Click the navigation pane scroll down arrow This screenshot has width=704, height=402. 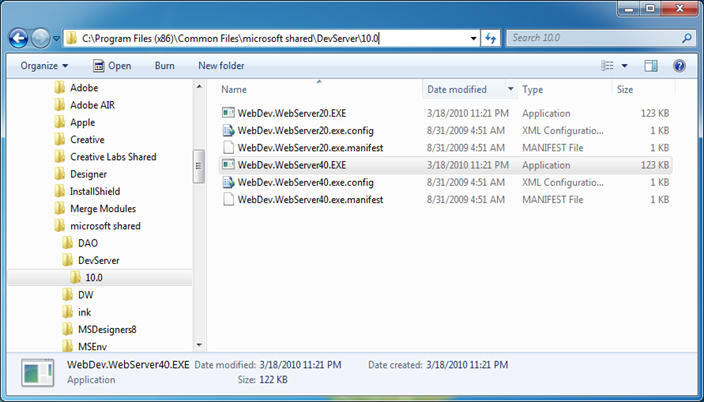pos(199,345)
